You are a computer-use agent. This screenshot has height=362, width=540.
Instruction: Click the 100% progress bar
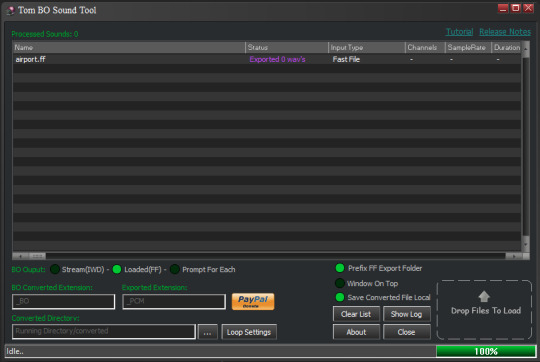coord(486,351)
